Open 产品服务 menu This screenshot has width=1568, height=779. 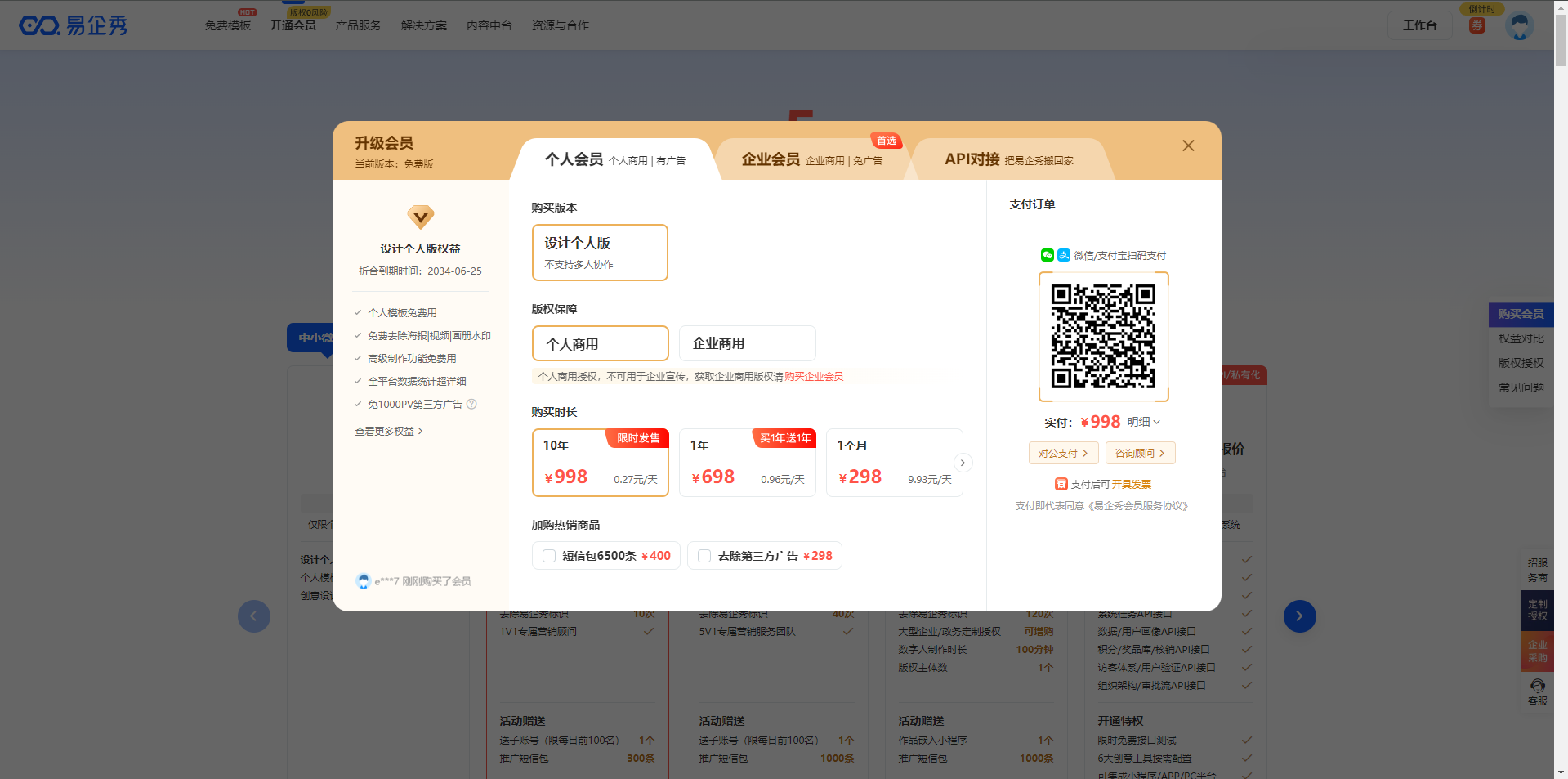pos(359,25)
